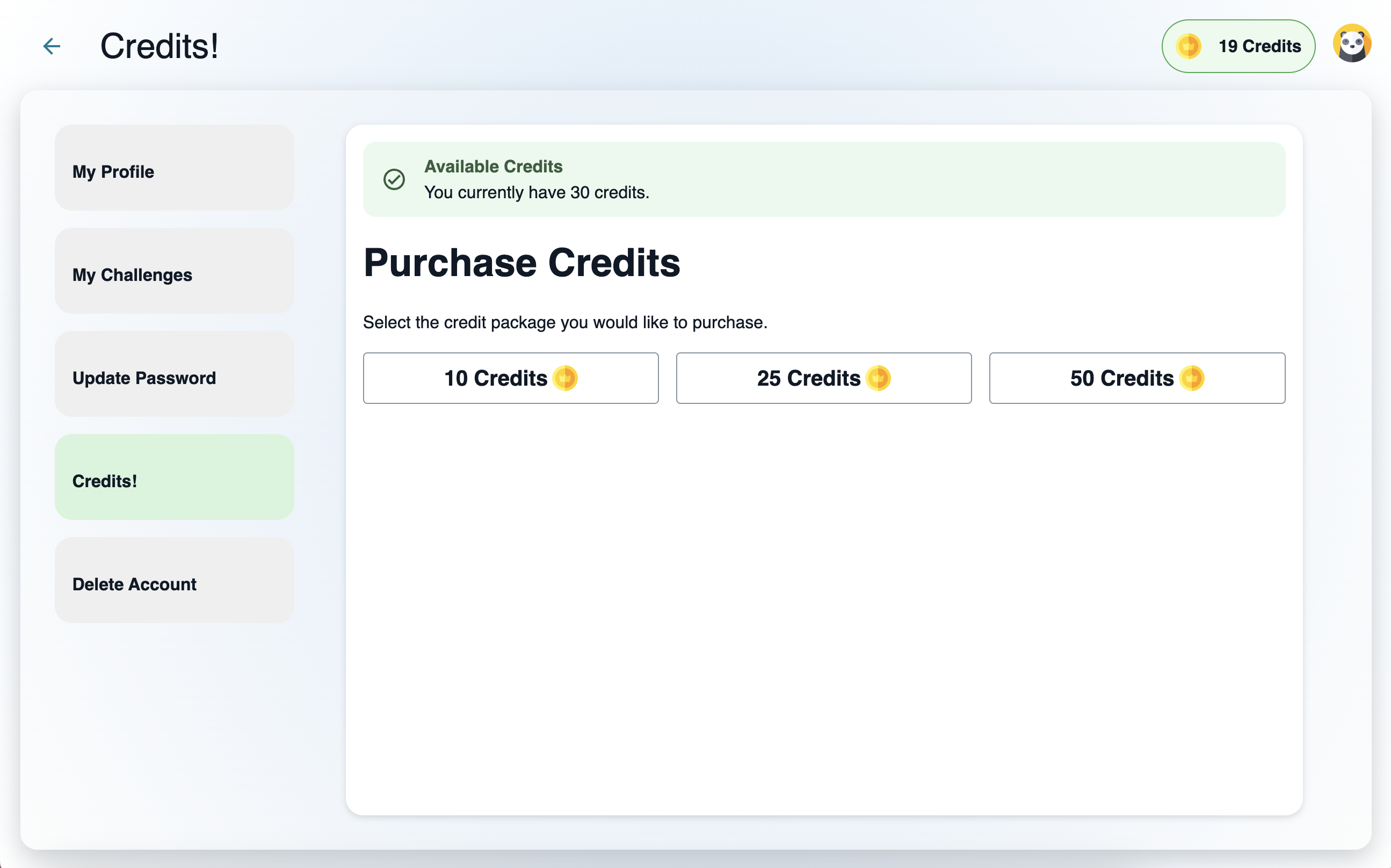
Task: Open the My Profile section
Action: click(174, 168)
